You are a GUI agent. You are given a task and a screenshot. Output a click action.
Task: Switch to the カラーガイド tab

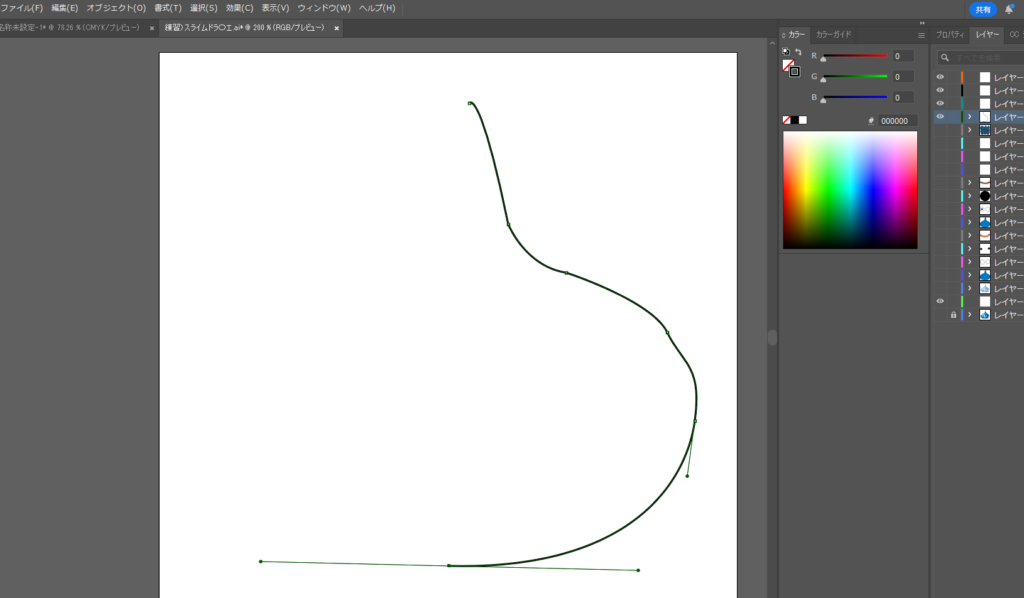pyautogui.click(x=833, y=35)
